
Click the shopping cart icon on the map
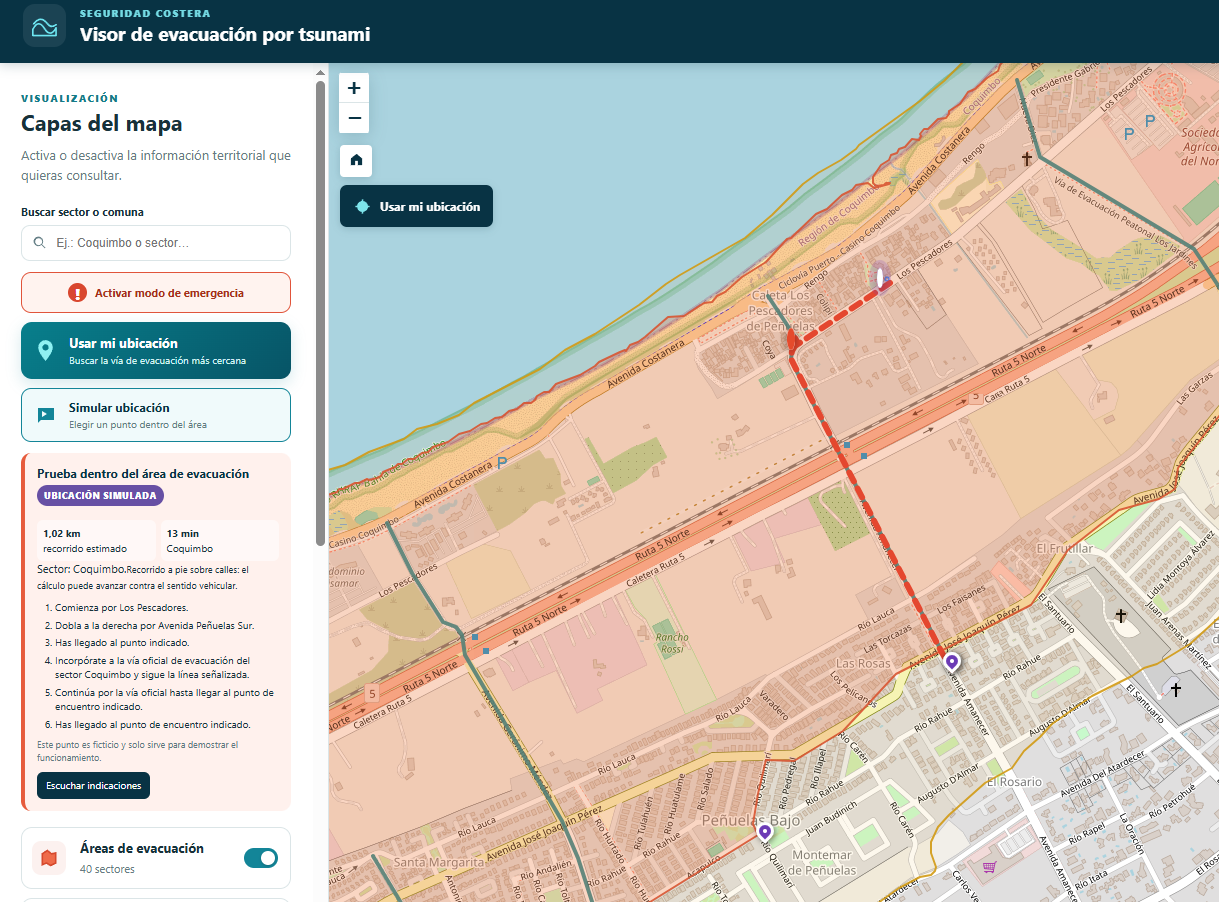point(989,866)
